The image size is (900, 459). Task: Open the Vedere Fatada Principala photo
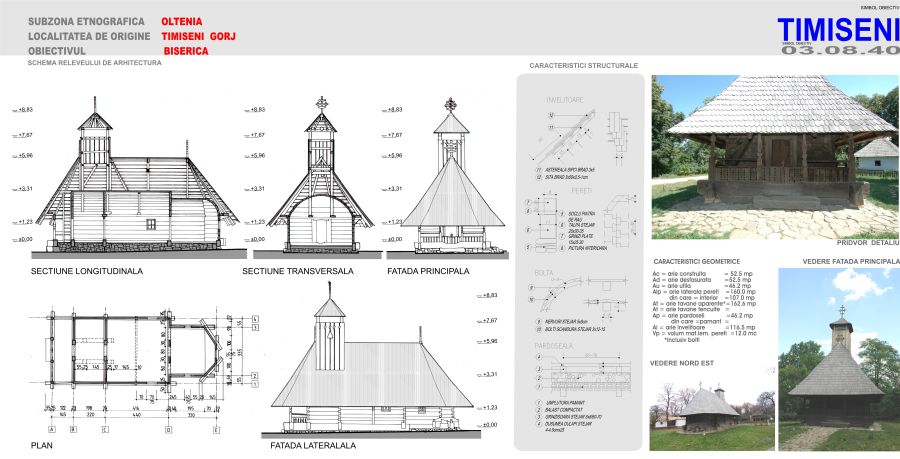(x=838, y=360)
